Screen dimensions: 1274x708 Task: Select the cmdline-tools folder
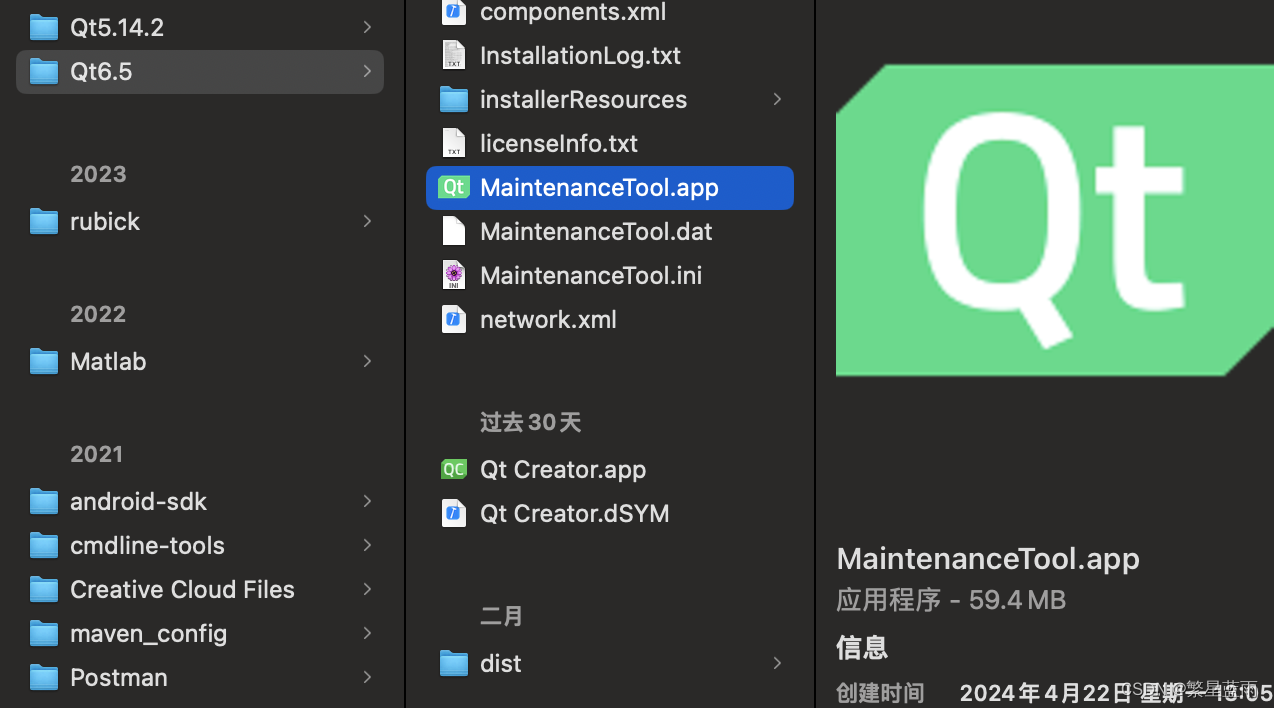pyautogui.click(x=44, y=545)
